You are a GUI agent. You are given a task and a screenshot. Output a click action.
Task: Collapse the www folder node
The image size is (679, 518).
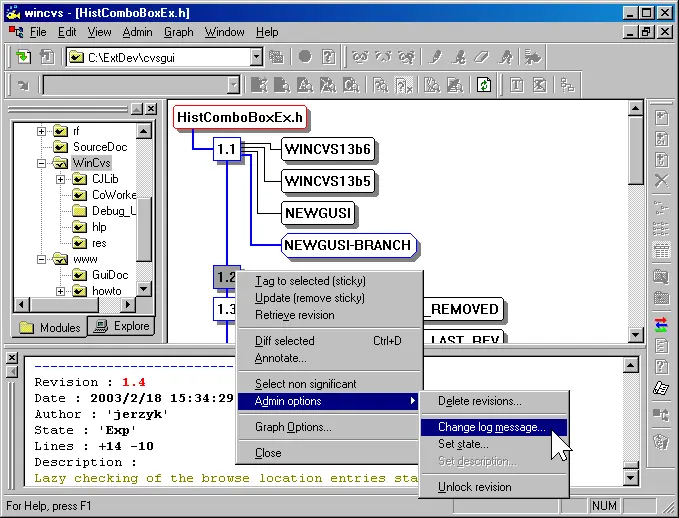point(41,259)
